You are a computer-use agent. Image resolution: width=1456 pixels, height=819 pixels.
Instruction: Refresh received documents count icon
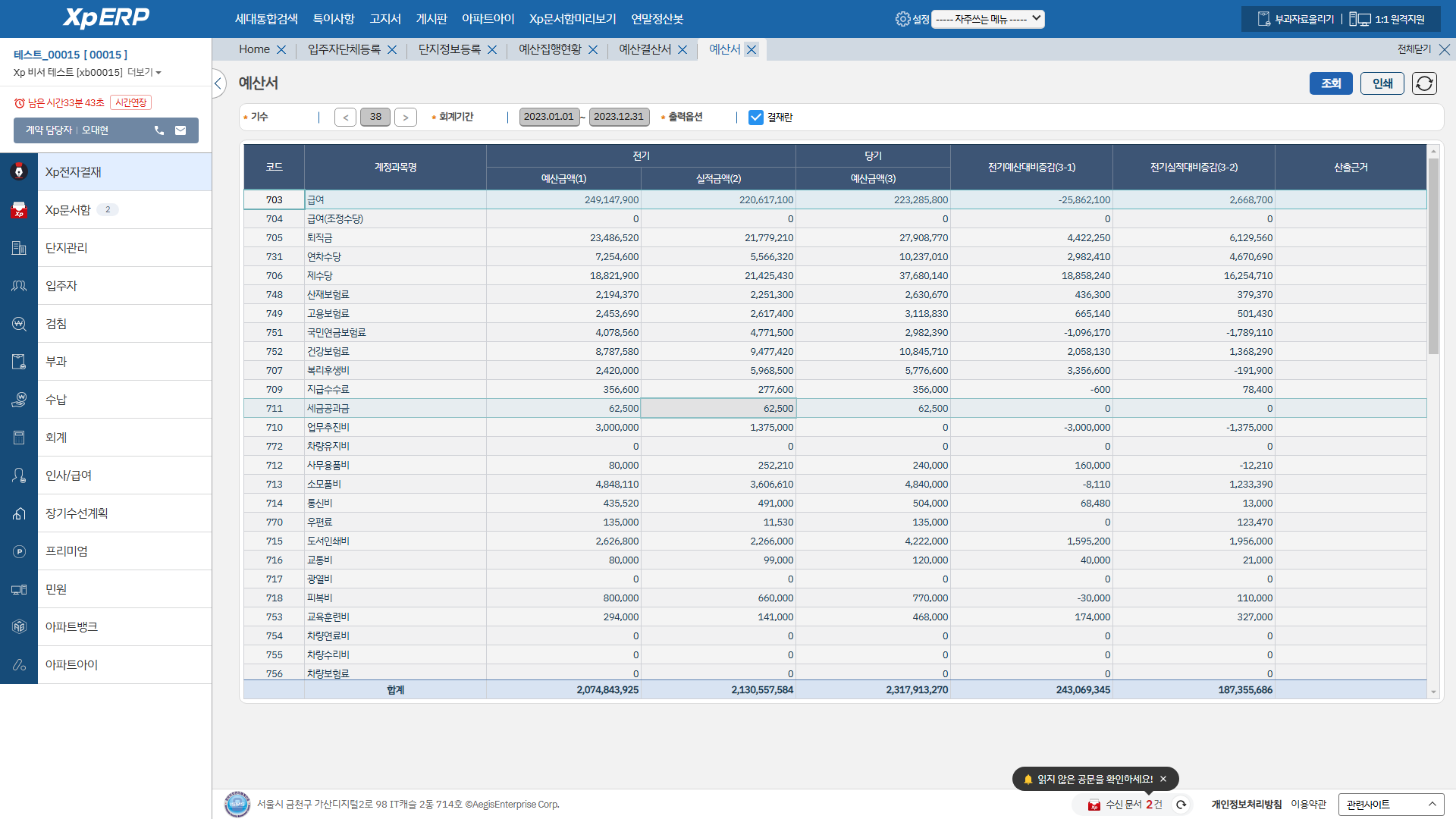[x=1181, y=805]
